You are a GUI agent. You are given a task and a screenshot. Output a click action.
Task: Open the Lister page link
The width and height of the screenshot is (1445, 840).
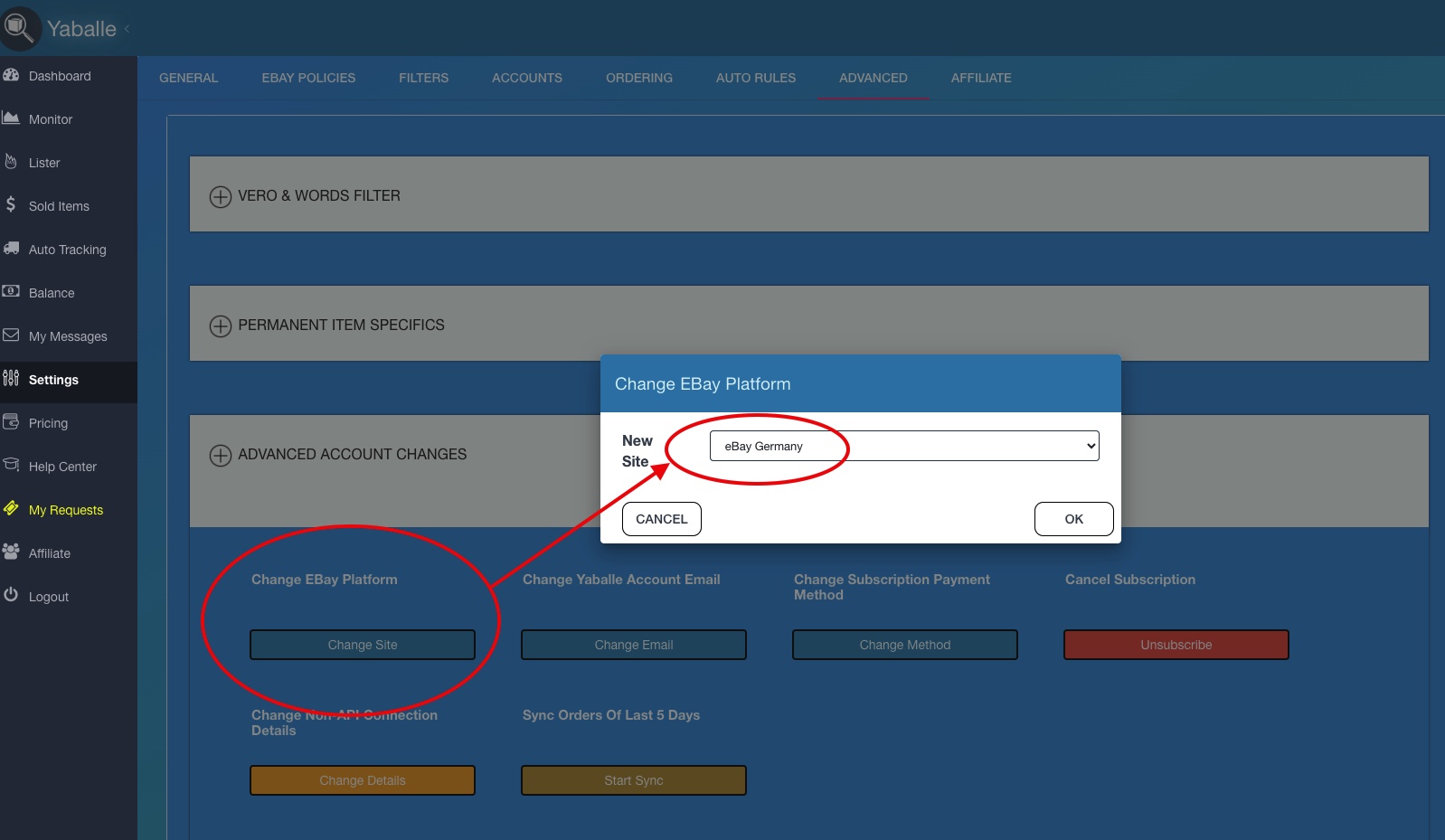coord(44,163)
